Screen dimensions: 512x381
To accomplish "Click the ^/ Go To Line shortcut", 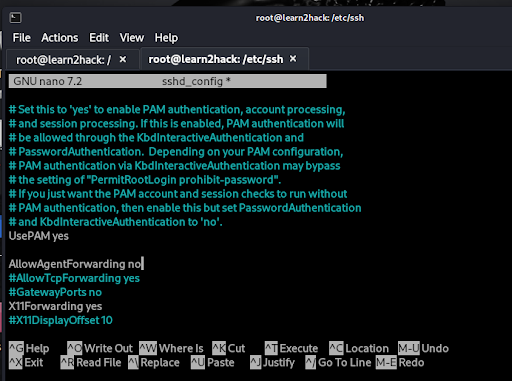I will click(338, 363).
